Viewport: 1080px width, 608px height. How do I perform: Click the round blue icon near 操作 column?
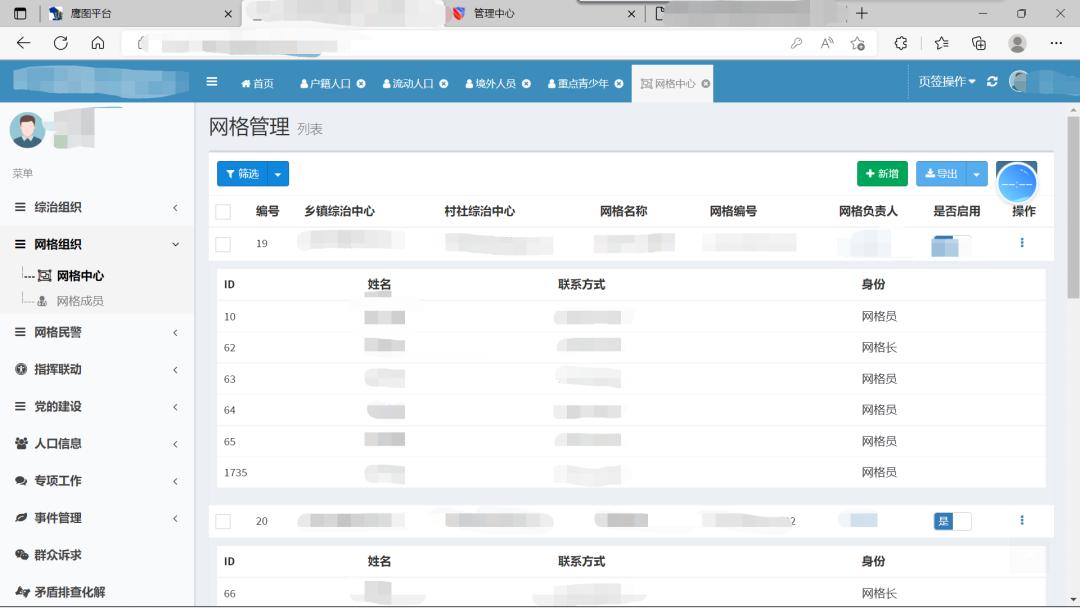pos(1017,183)
